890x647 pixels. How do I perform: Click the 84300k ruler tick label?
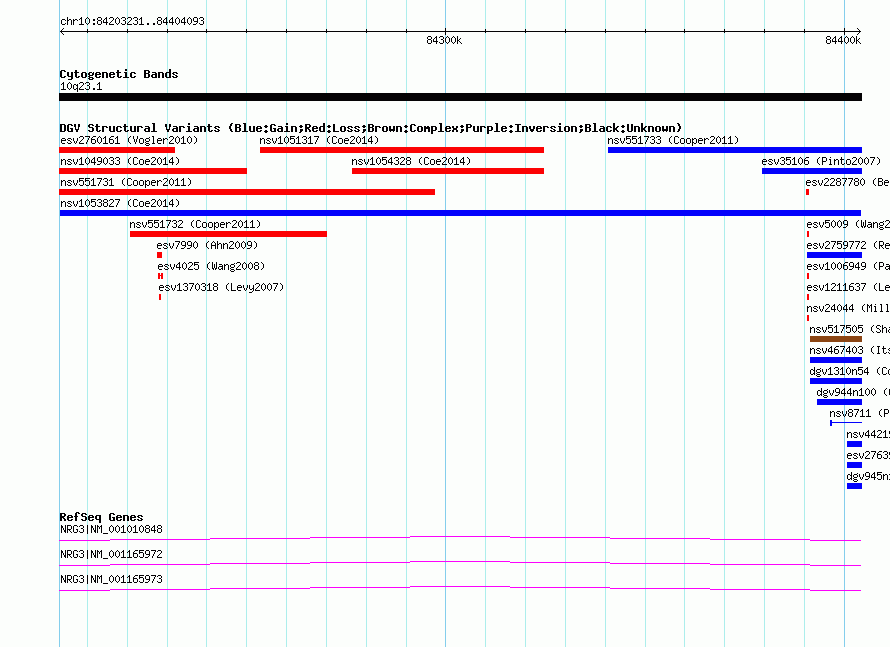point(444,40)
